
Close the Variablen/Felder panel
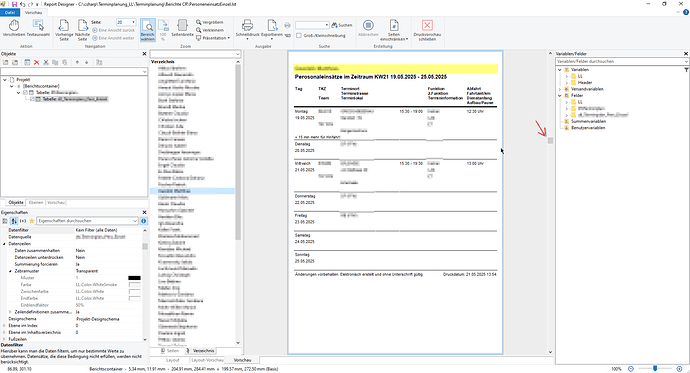coord(686,54)
